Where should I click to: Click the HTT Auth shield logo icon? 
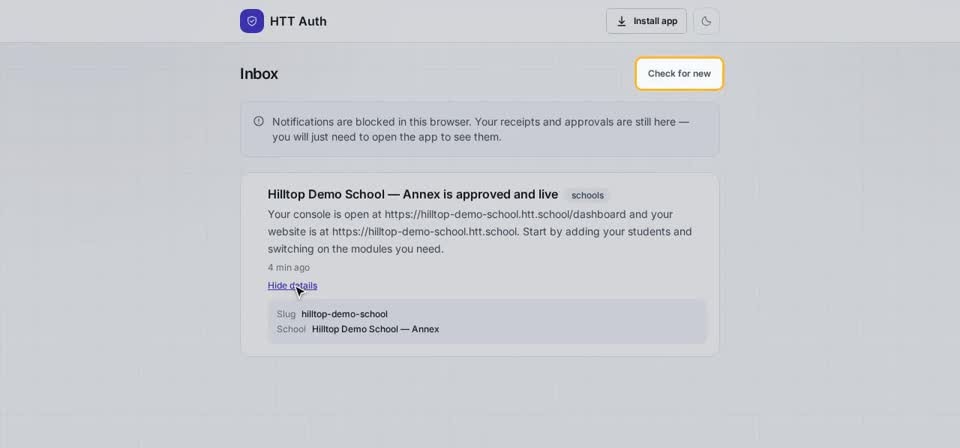click(252, 21)
